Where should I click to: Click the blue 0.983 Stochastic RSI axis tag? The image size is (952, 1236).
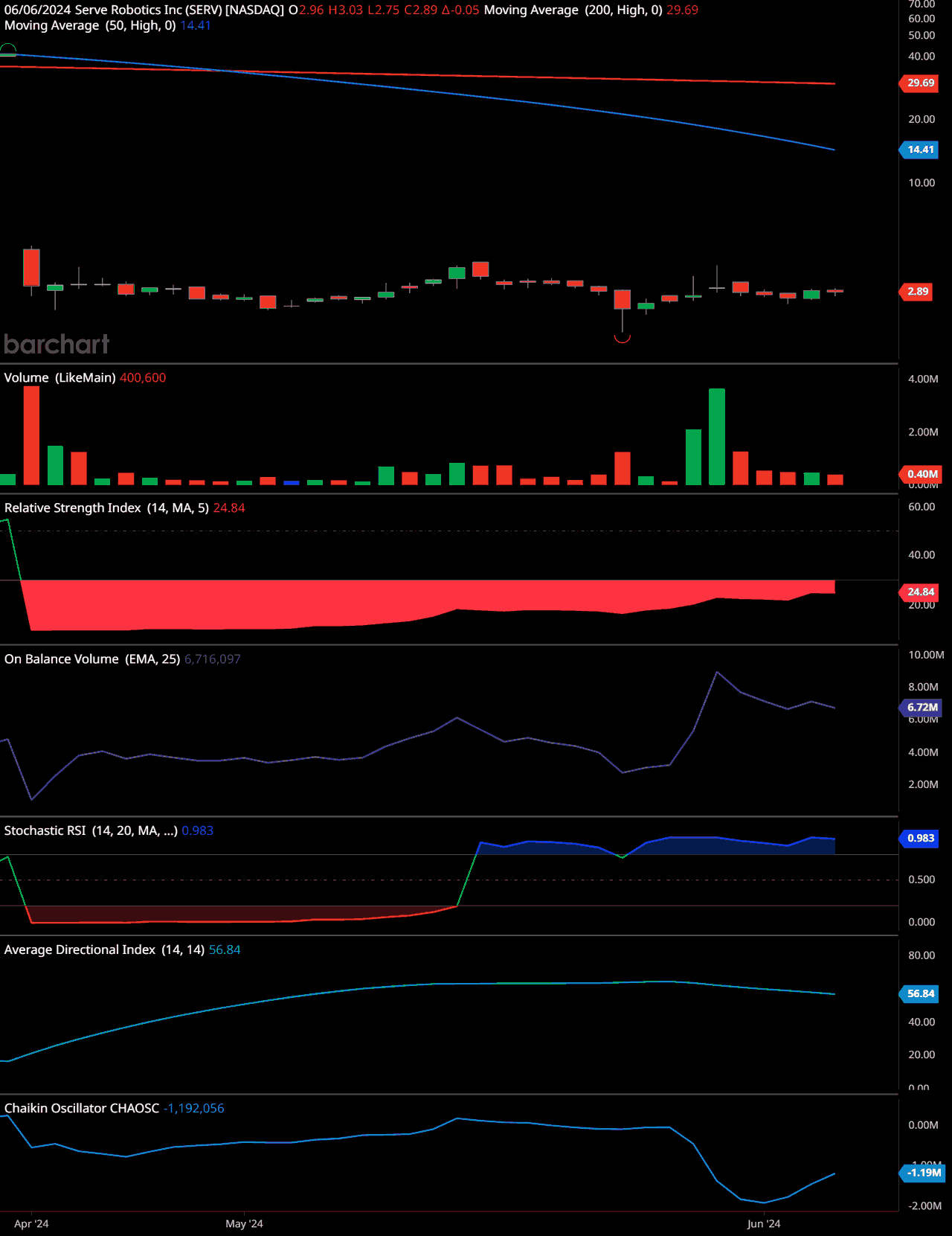click(920, 839)
